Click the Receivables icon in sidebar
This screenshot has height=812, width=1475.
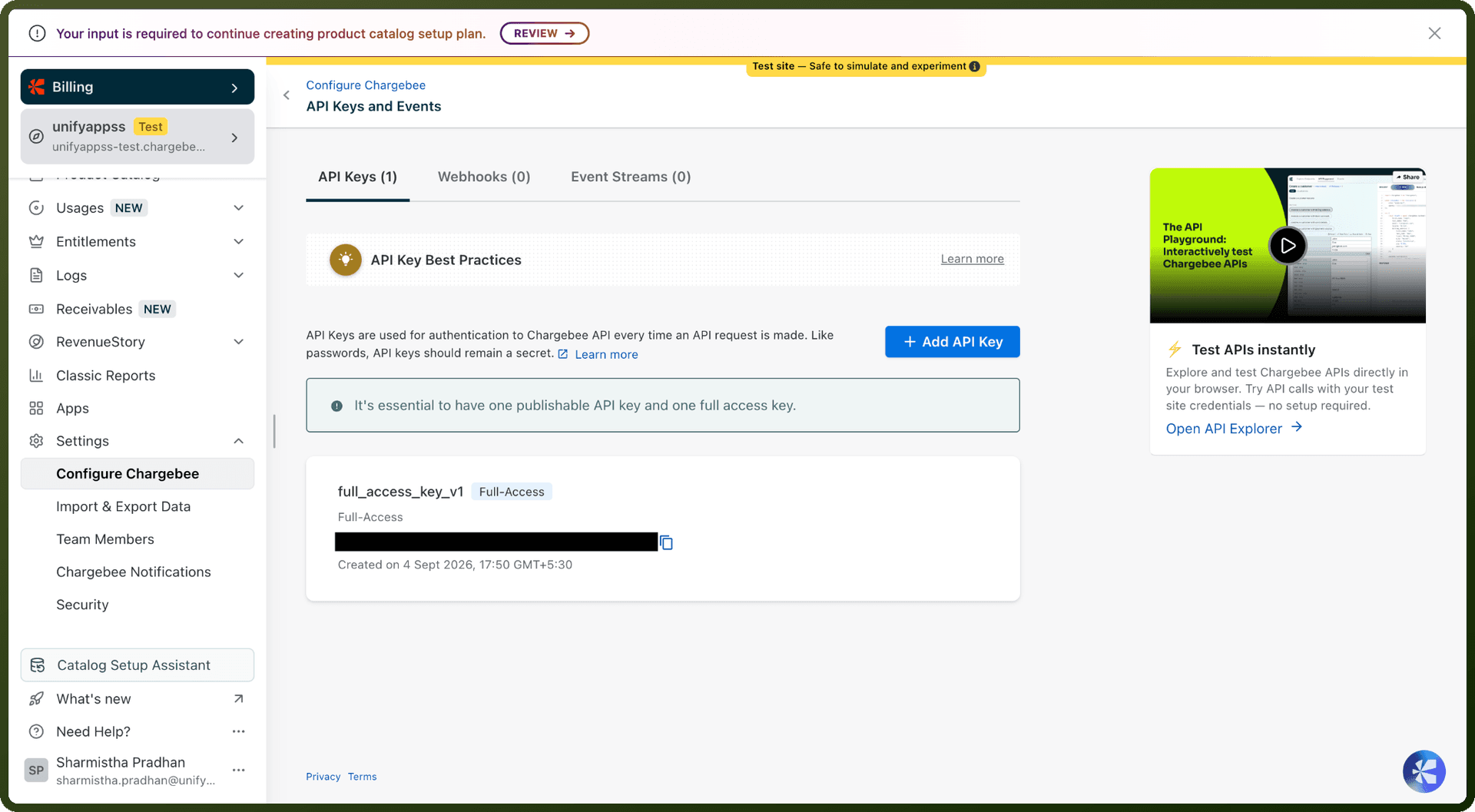click(x=36, y=309)
